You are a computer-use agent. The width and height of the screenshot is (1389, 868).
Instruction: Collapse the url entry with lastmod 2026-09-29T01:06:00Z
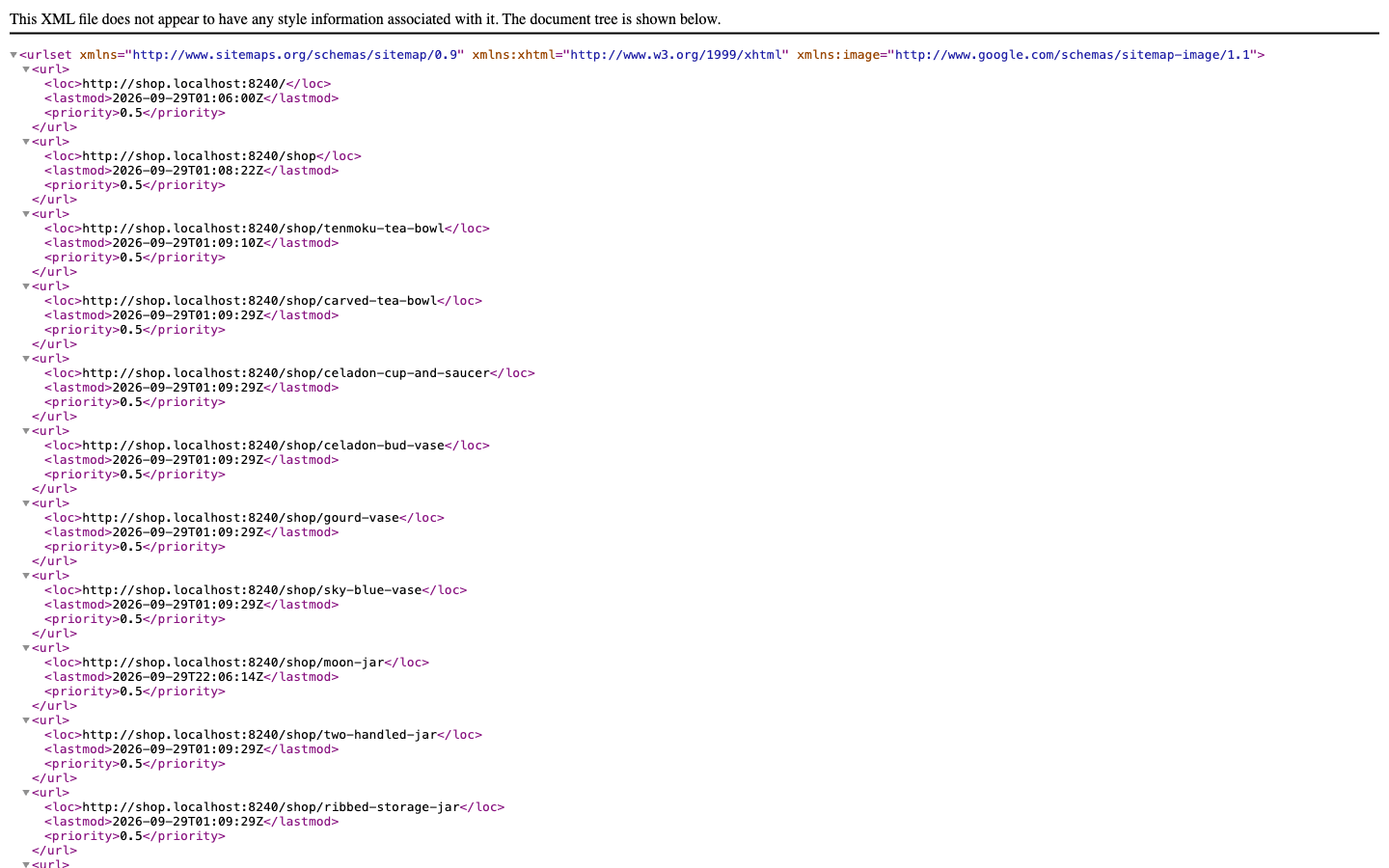pos(26,69)
